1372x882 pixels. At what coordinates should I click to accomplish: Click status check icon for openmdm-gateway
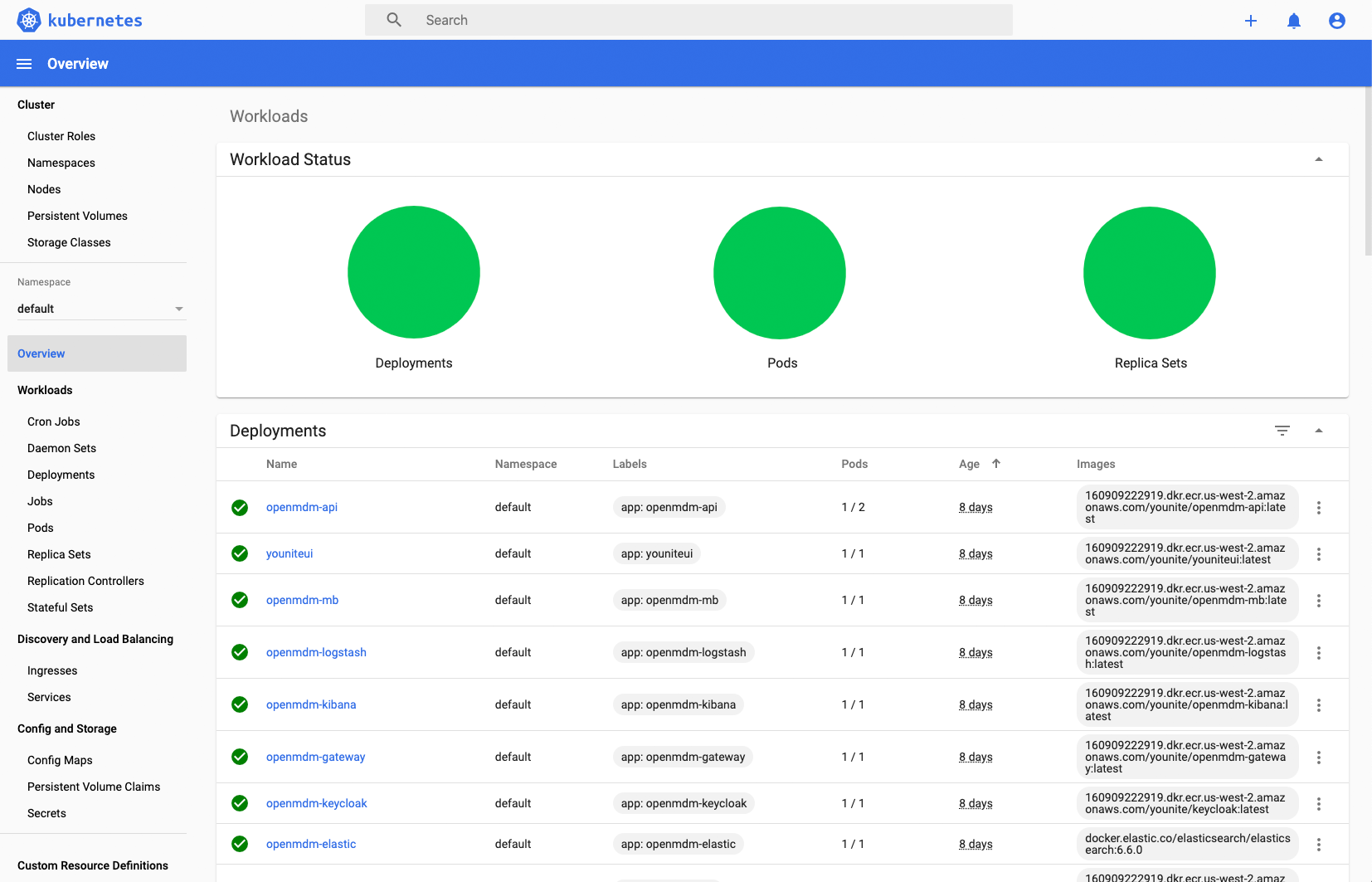(x=240, y=757)
